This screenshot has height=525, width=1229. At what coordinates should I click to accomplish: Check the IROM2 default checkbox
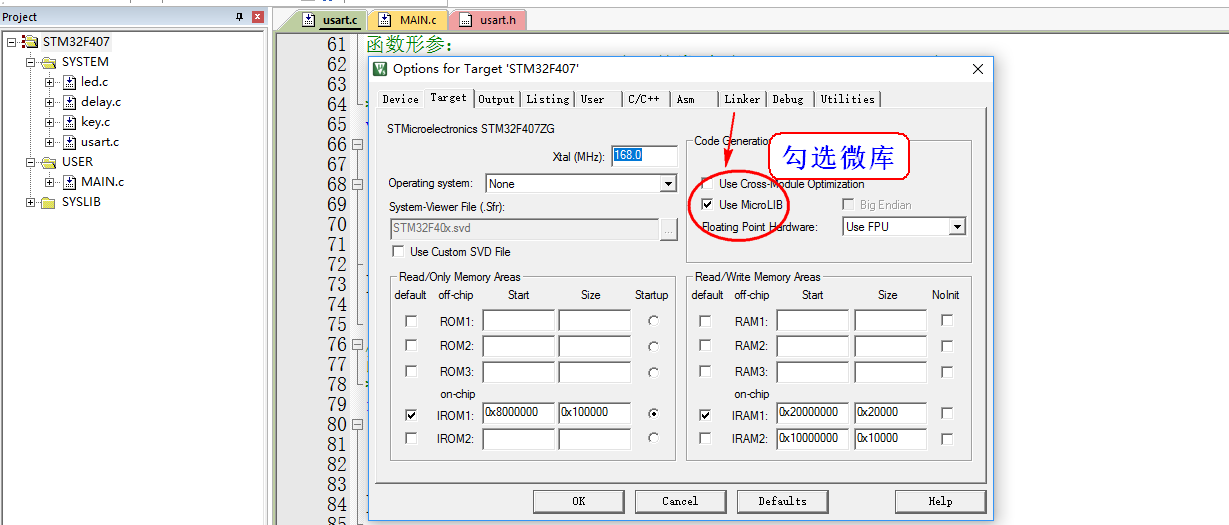411,438
